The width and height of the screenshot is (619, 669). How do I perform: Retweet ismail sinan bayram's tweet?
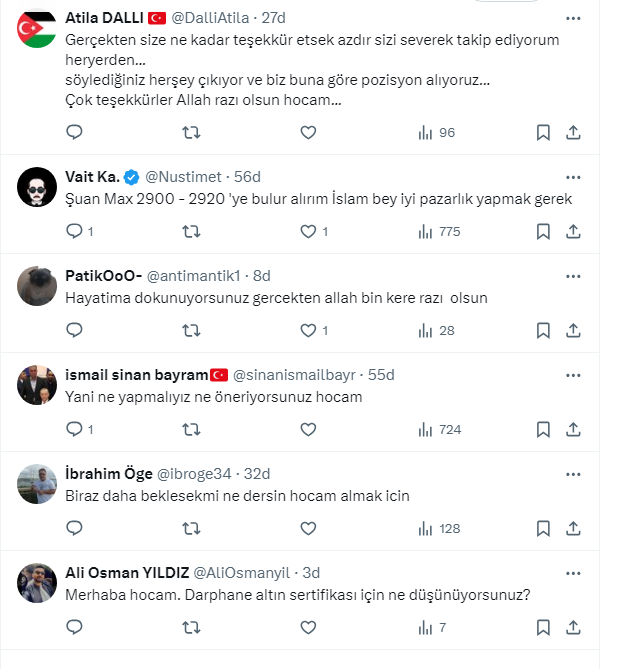(x=190, y=429)
